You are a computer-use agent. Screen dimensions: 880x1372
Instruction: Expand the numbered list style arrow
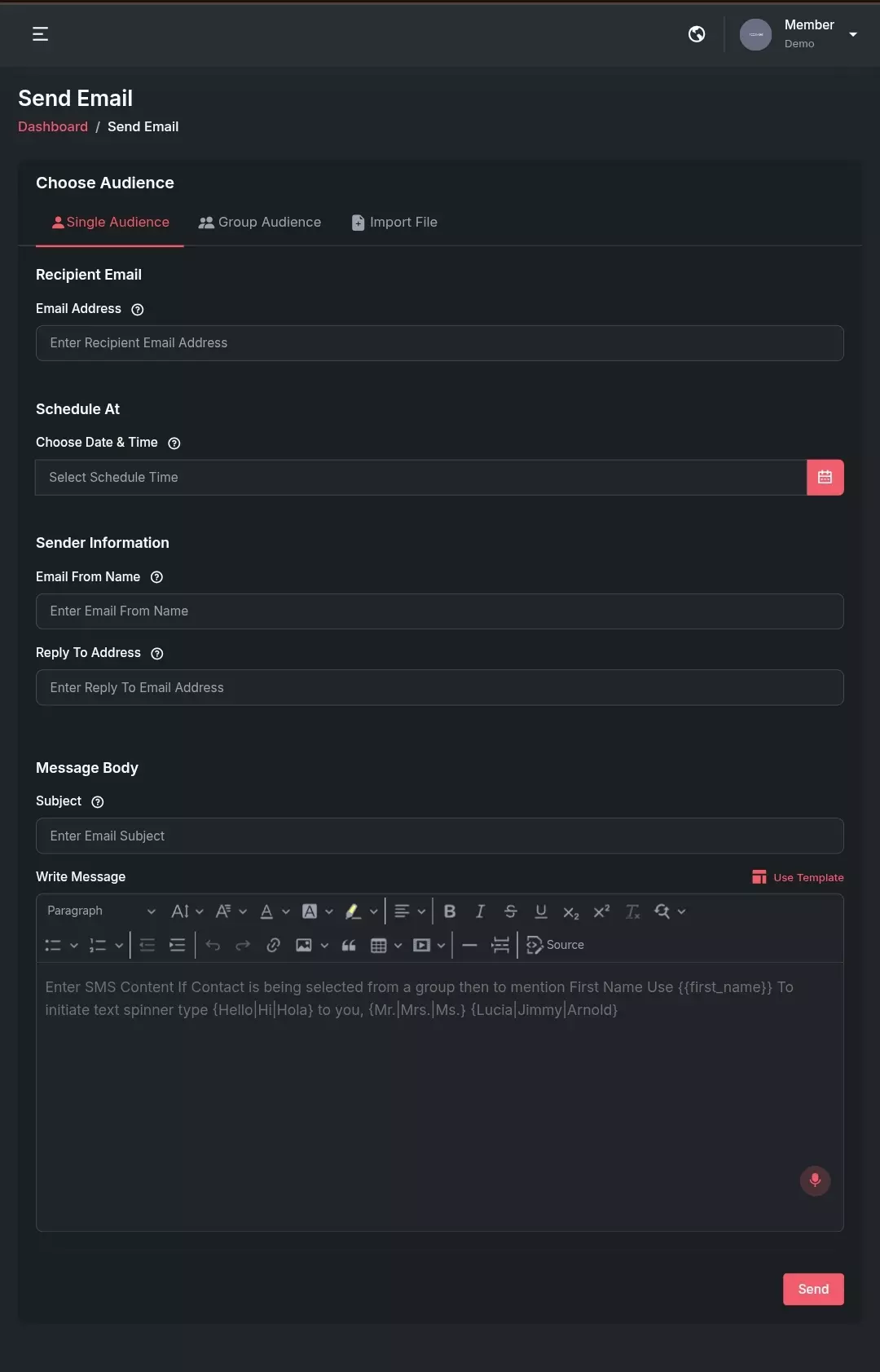pos(119,946)
